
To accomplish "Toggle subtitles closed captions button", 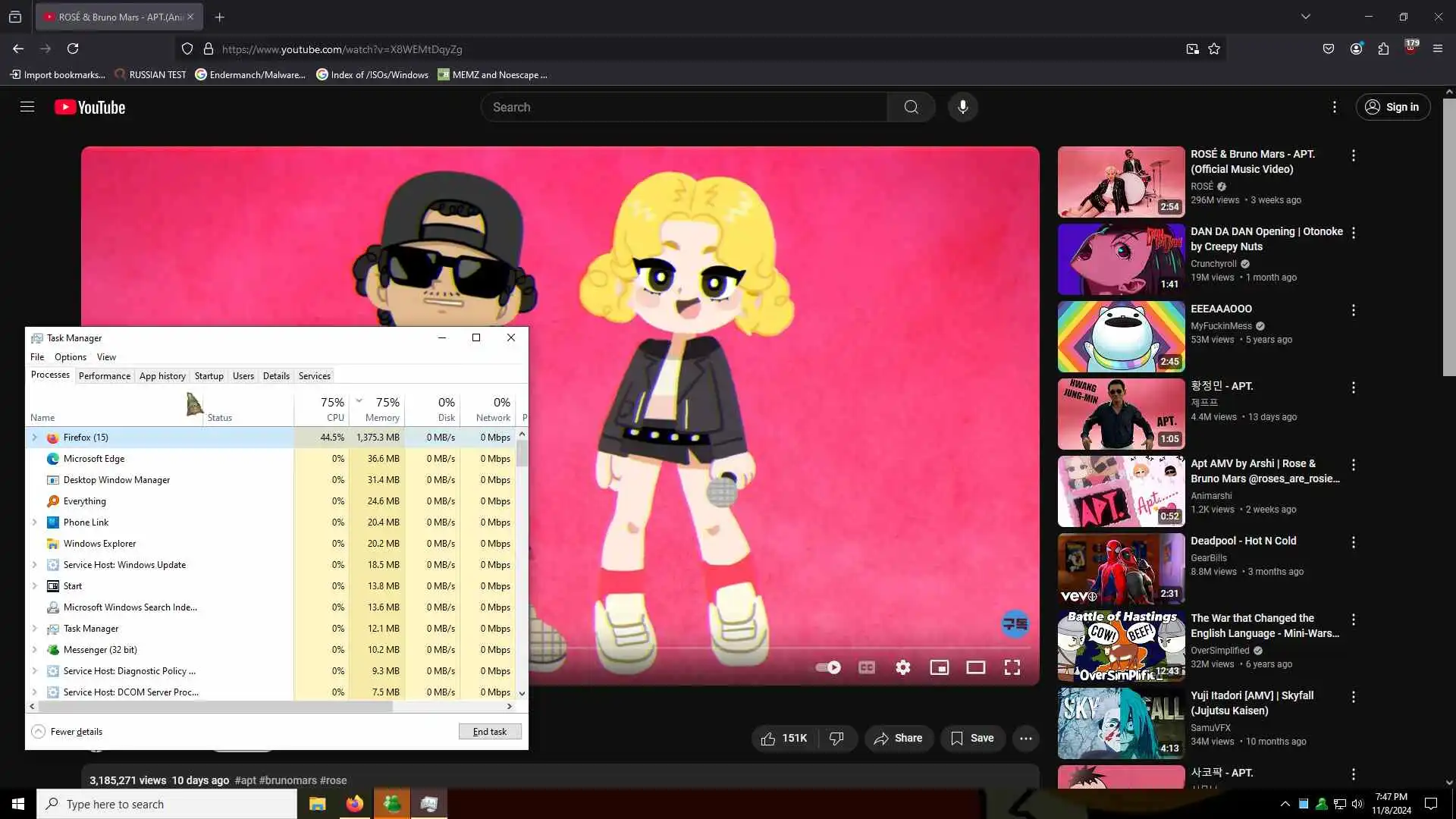I will click(866, 667).
